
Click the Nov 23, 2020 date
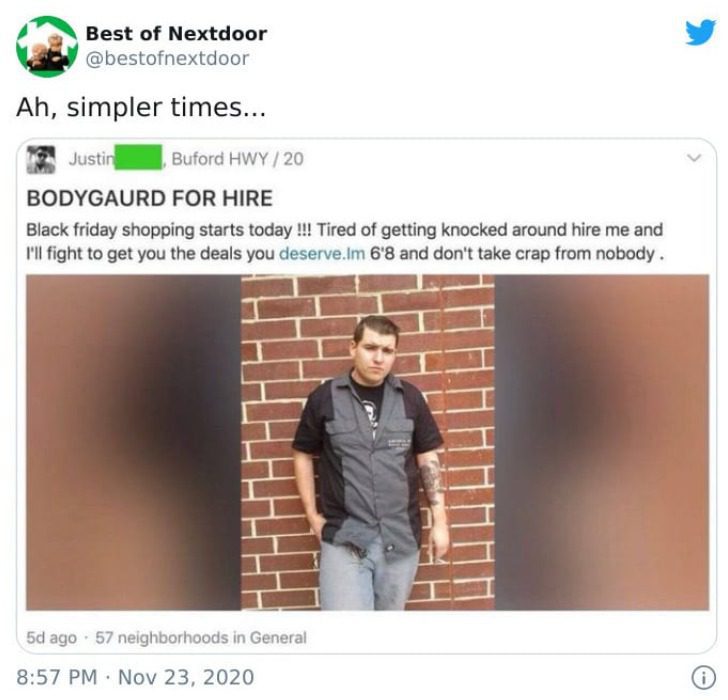(x=186, y=677)
